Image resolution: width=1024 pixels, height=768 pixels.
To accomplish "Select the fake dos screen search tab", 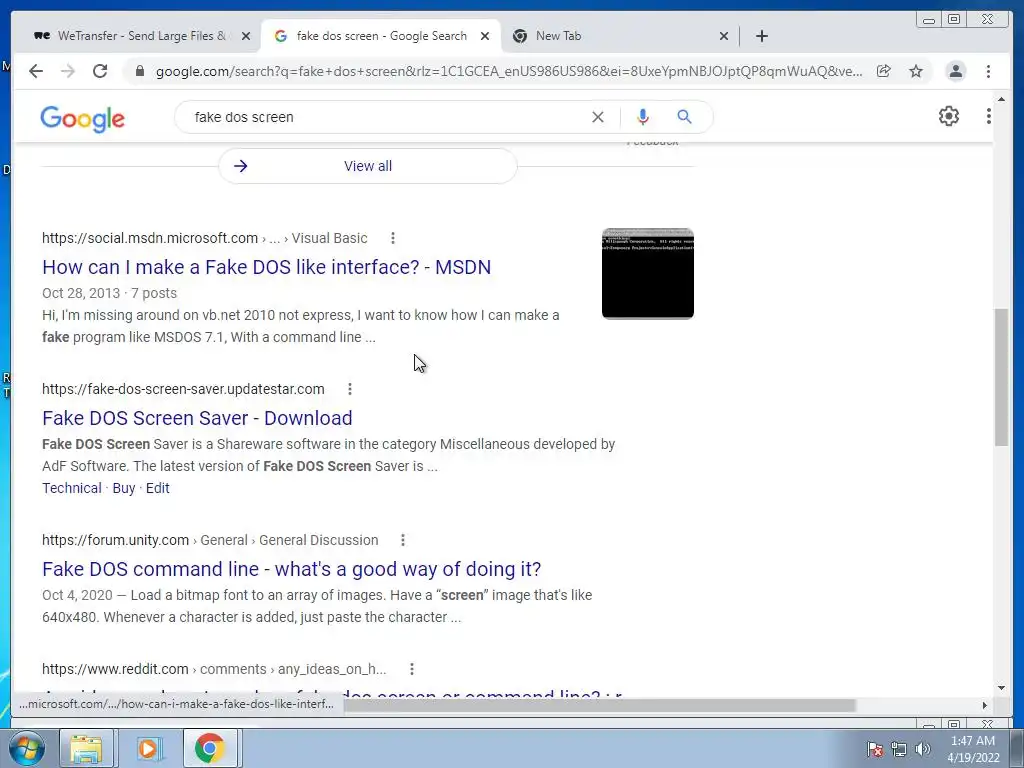I will tap(381, 36).
